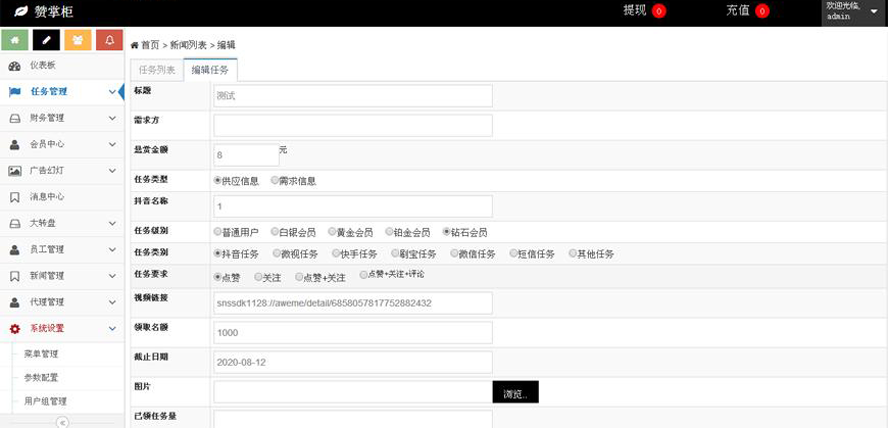
Task: Select 抖音任务 category radio
Action: (217, 254)
